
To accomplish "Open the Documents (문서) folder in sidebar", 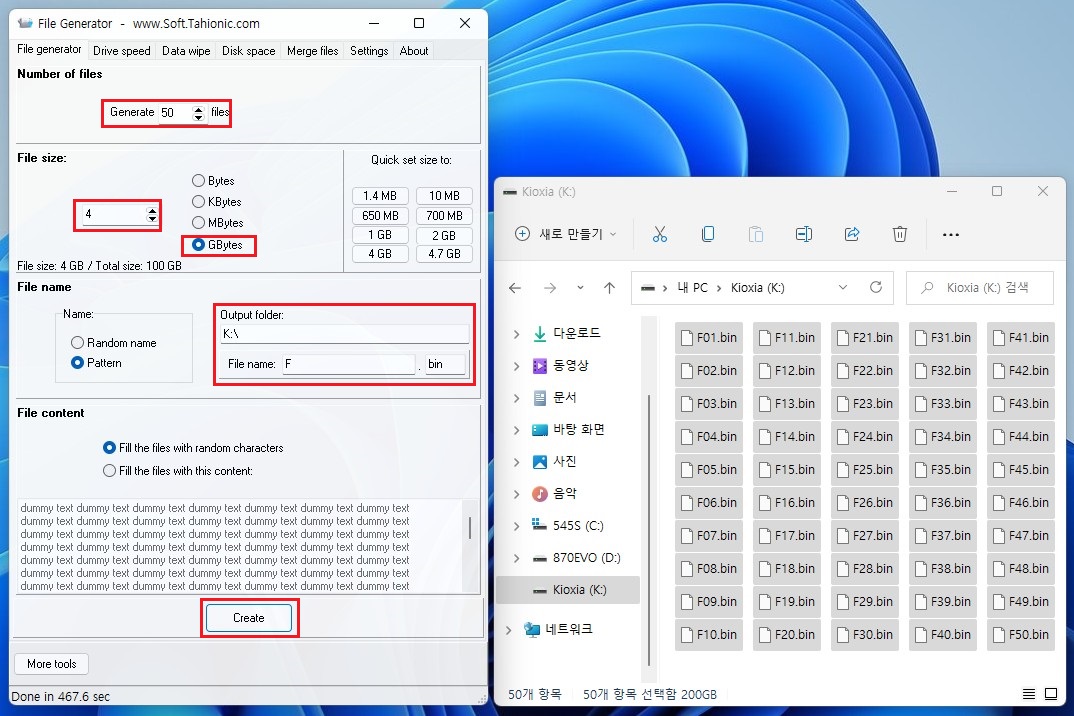I will 564,397.
